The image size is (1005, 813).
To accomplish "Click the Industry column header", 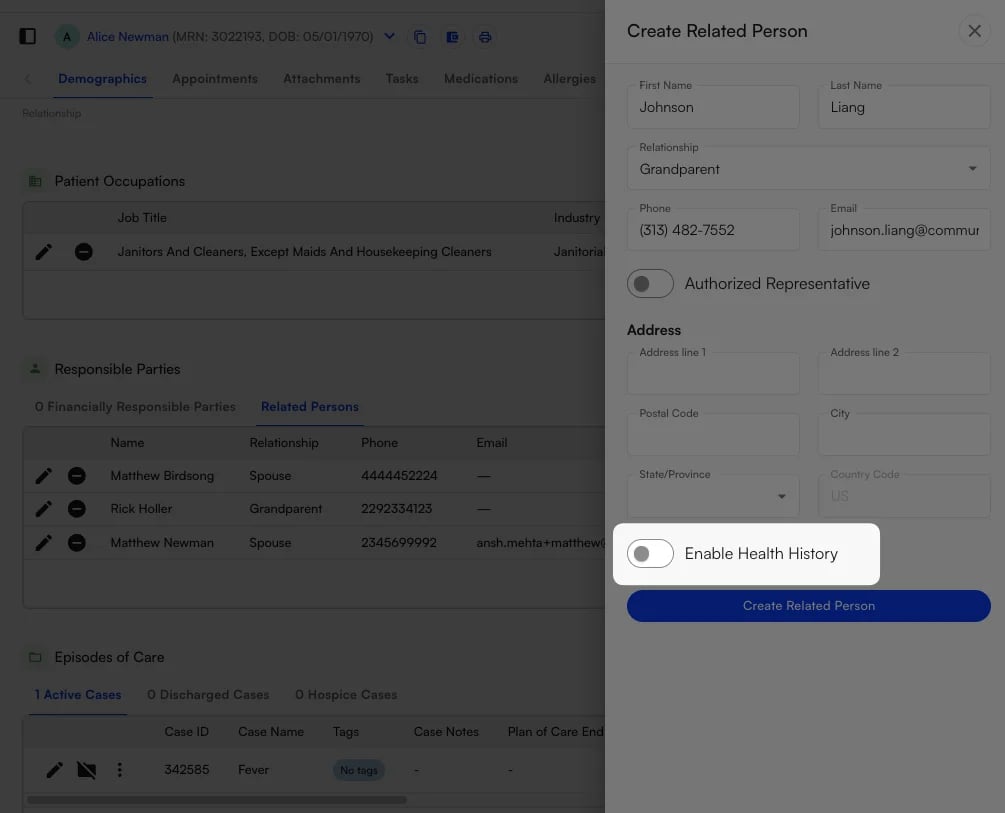I will tap(577, 217).
